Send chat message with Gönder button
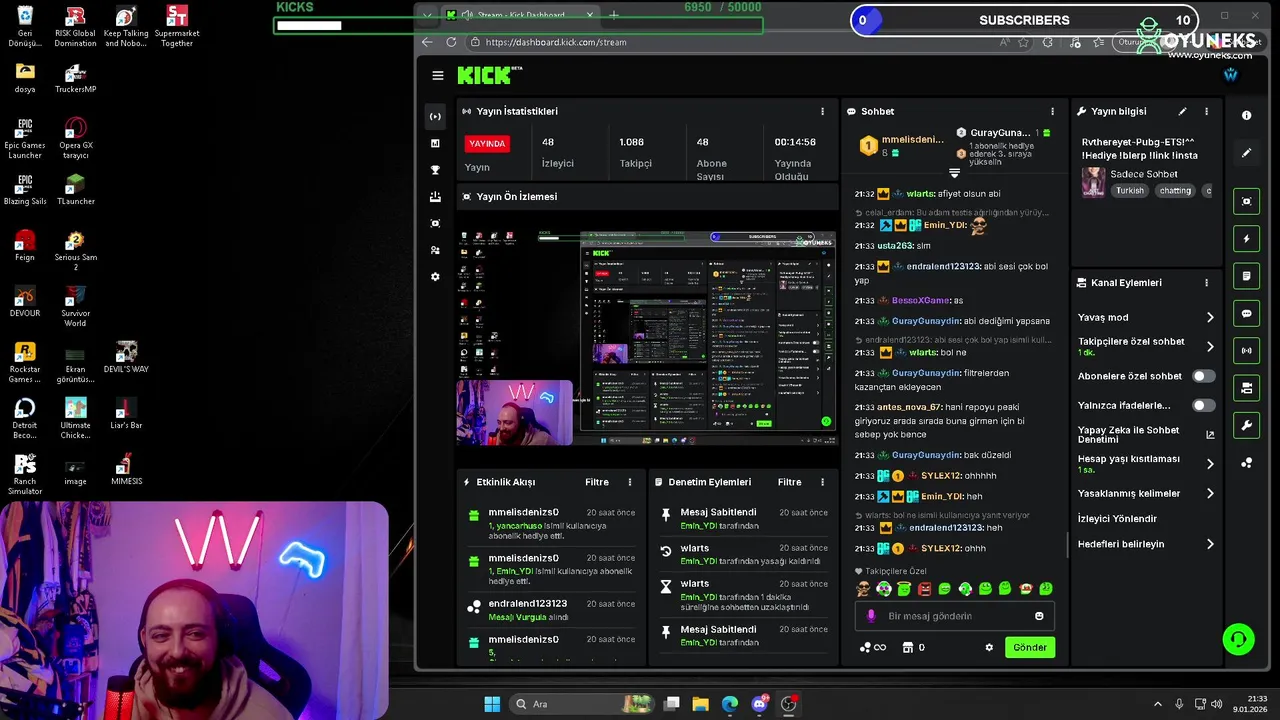Image resolution: width=1280 pixels, height=720 pixels. (x=1029, y=647)
